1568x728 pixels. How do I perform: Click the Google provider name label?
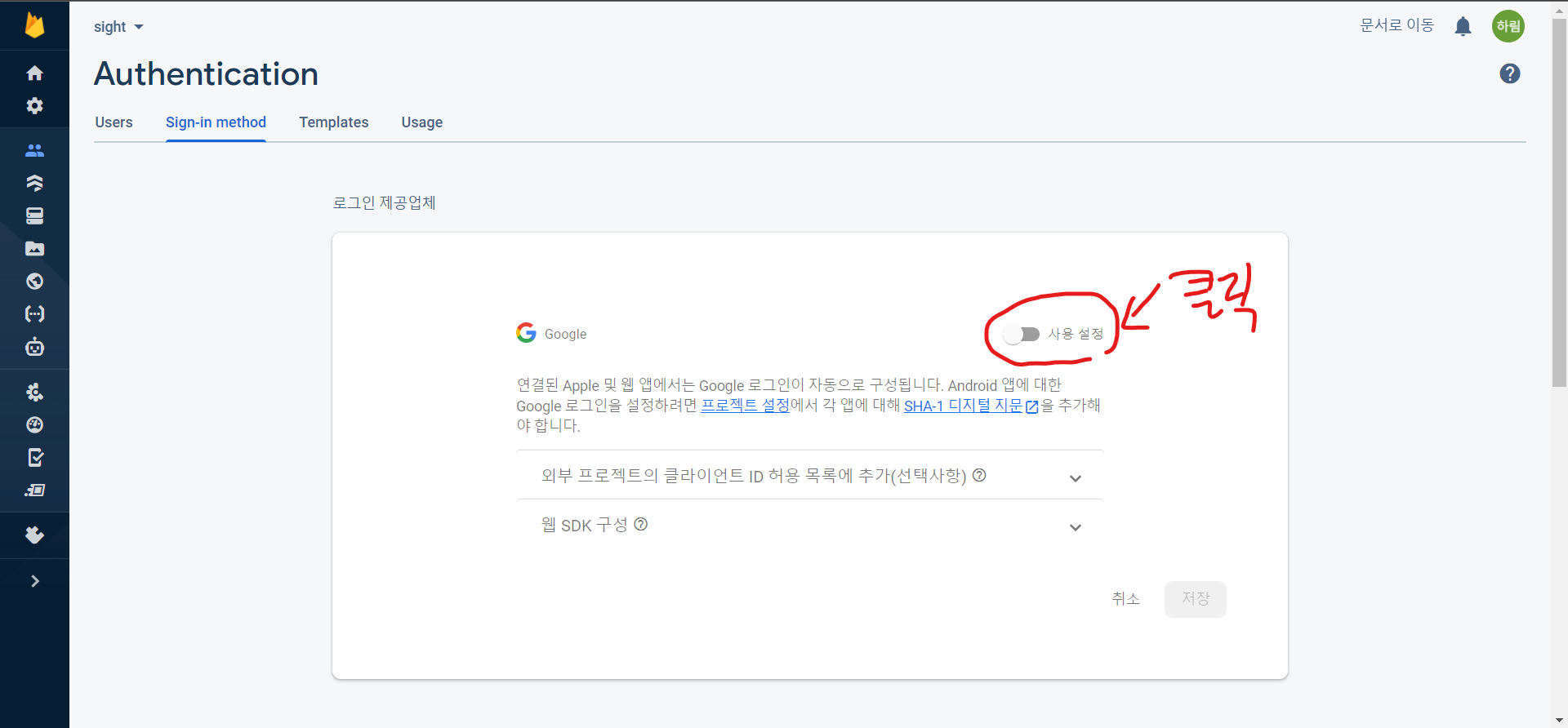tap(565, 334)
